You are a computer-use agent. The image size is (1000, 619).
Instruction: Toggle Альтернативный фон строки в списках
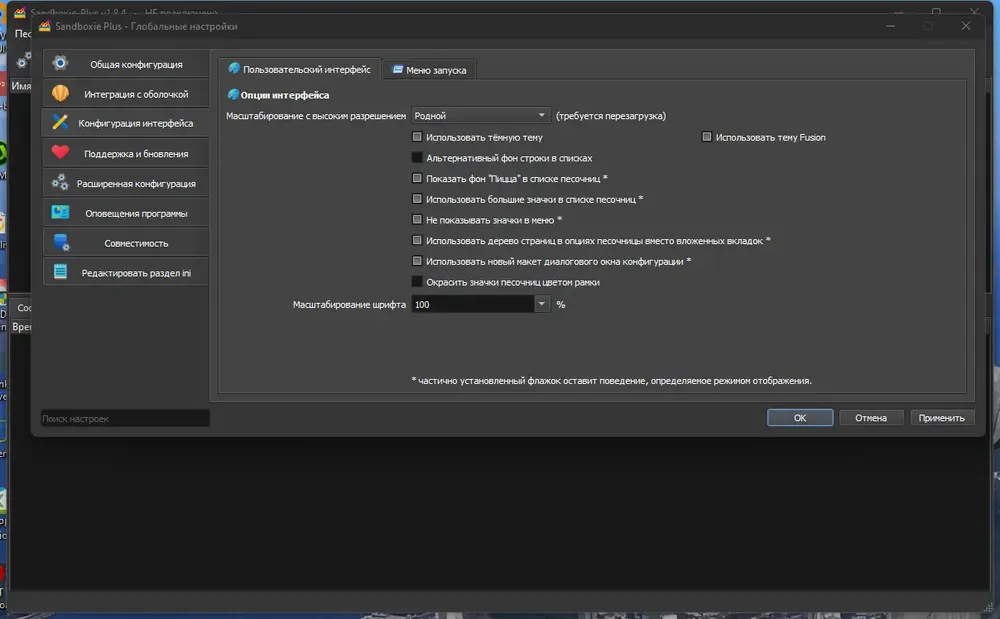click(x=417, y=157)
